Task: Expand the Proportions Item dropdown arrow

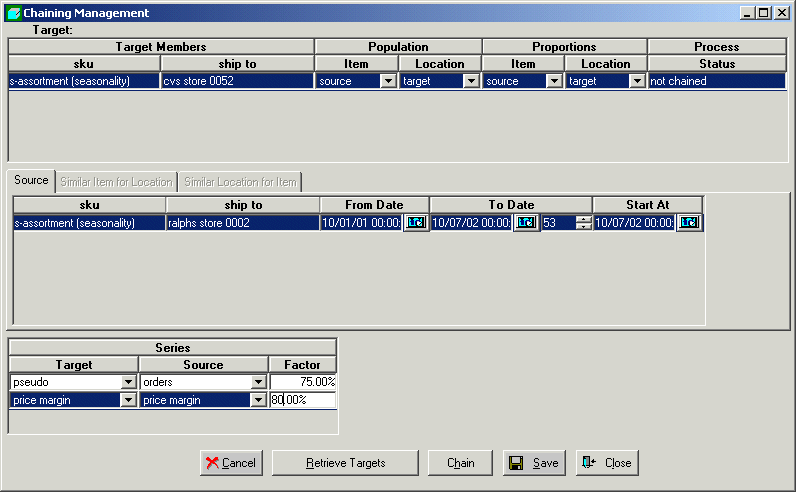Action: point(554,81)
